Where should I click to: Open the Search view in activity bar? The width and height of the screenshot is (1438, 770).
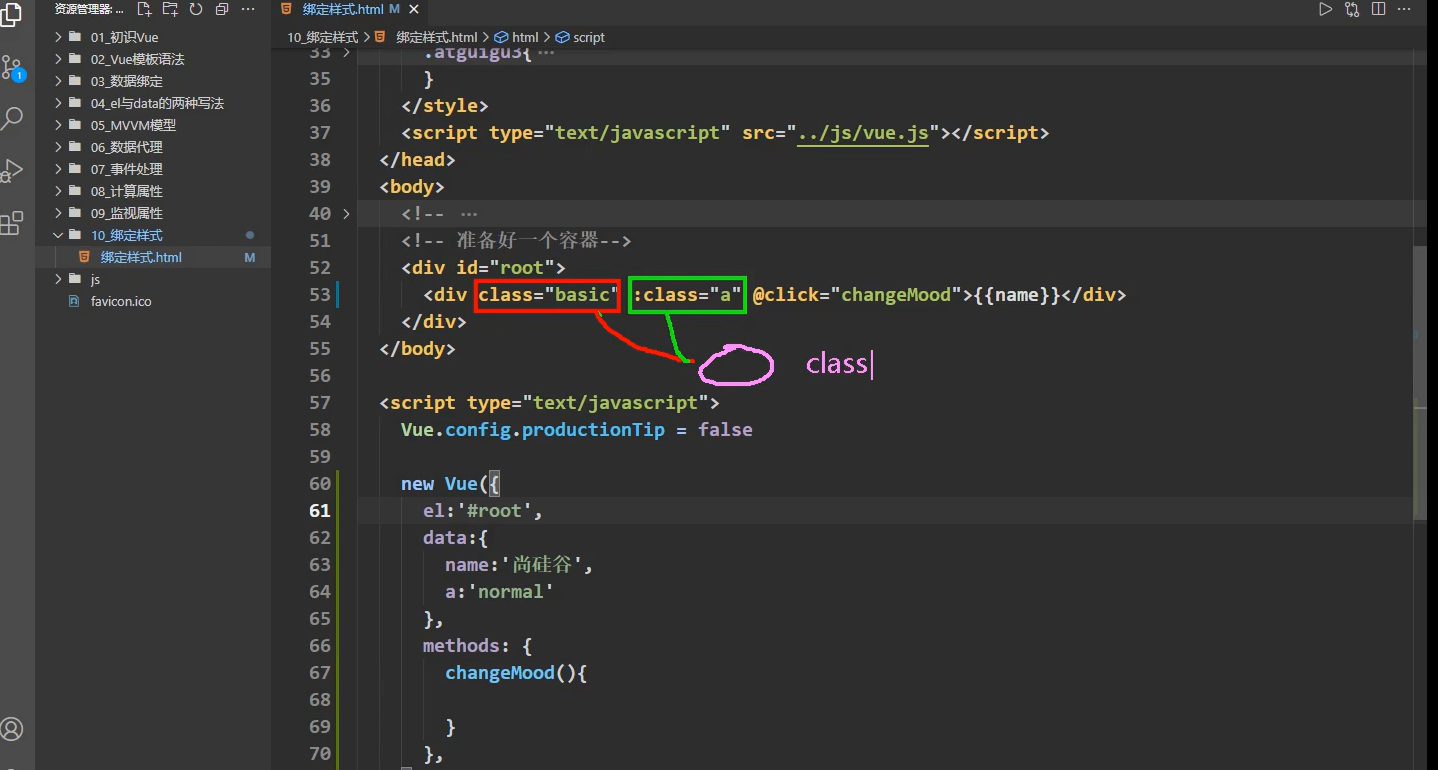[x=12, y=118]
